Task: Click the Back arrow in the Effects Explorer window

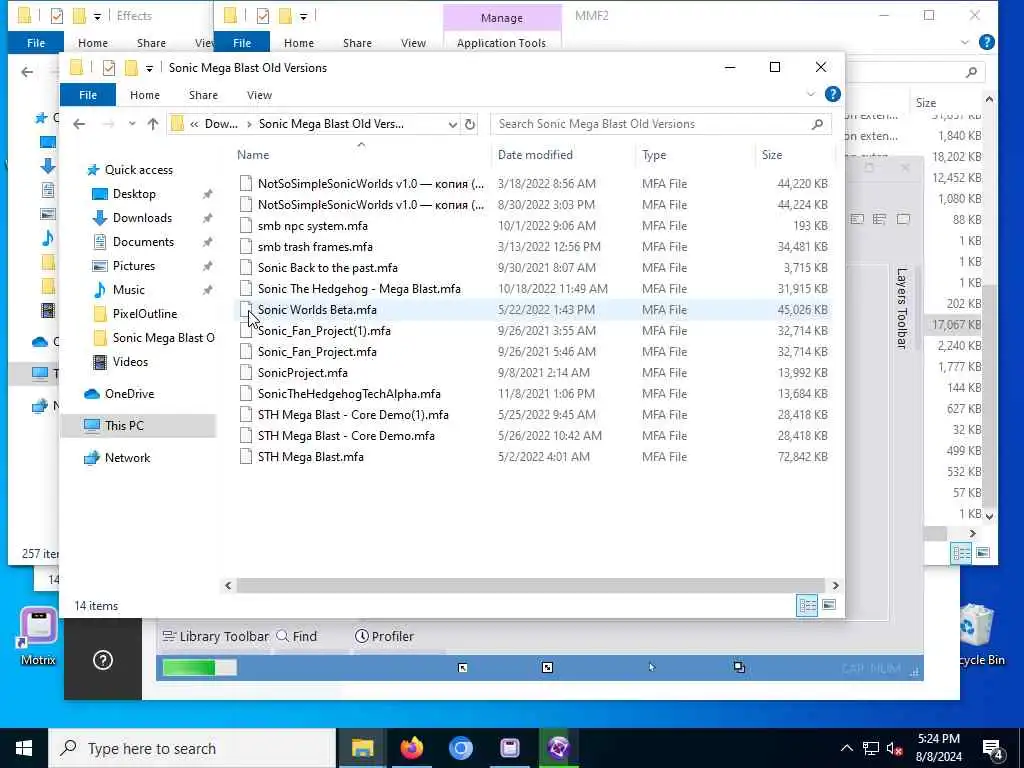Action: [x=27, y=72]
